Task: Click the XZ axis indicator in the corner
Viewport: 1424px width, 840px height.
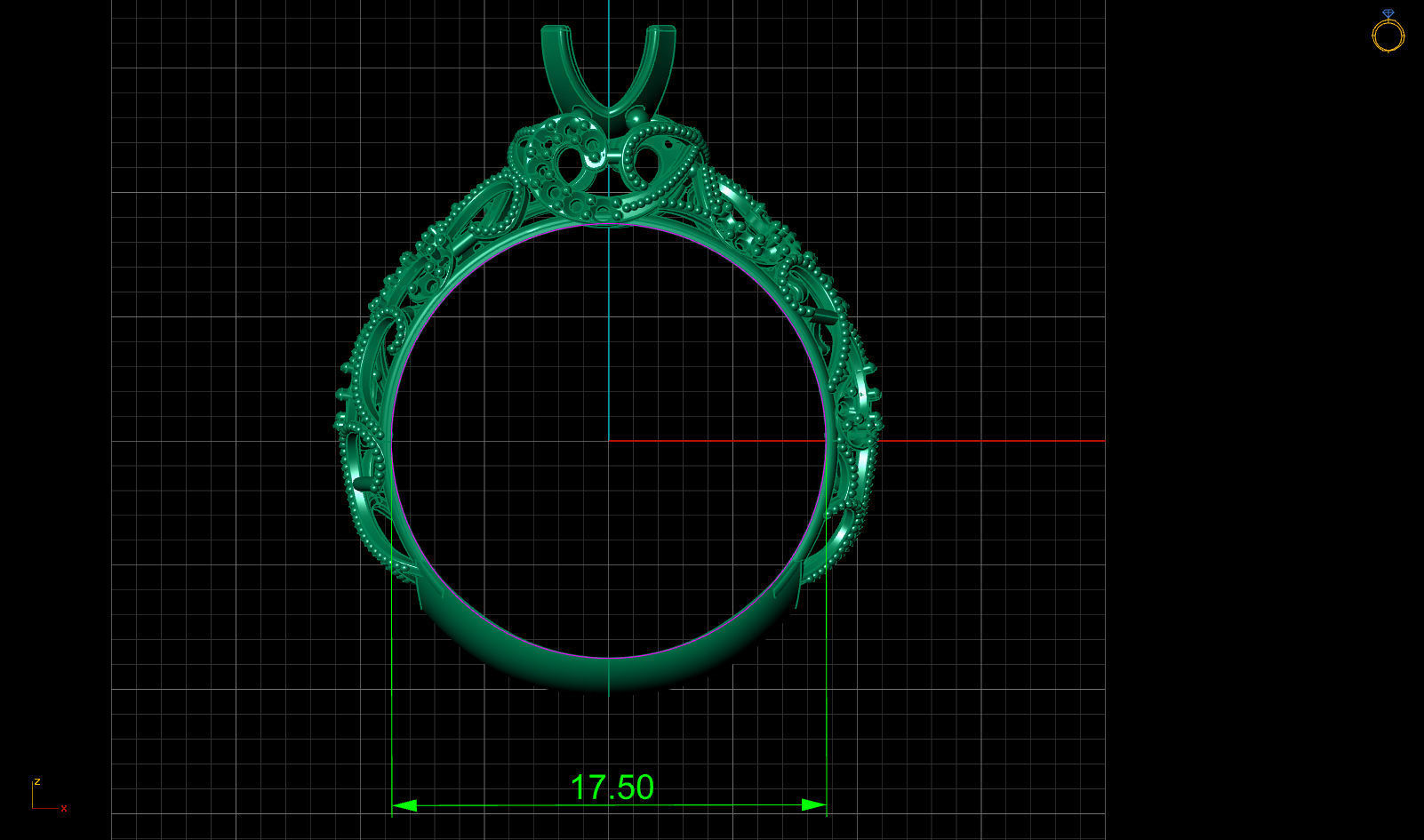Action: pos(49,795)
